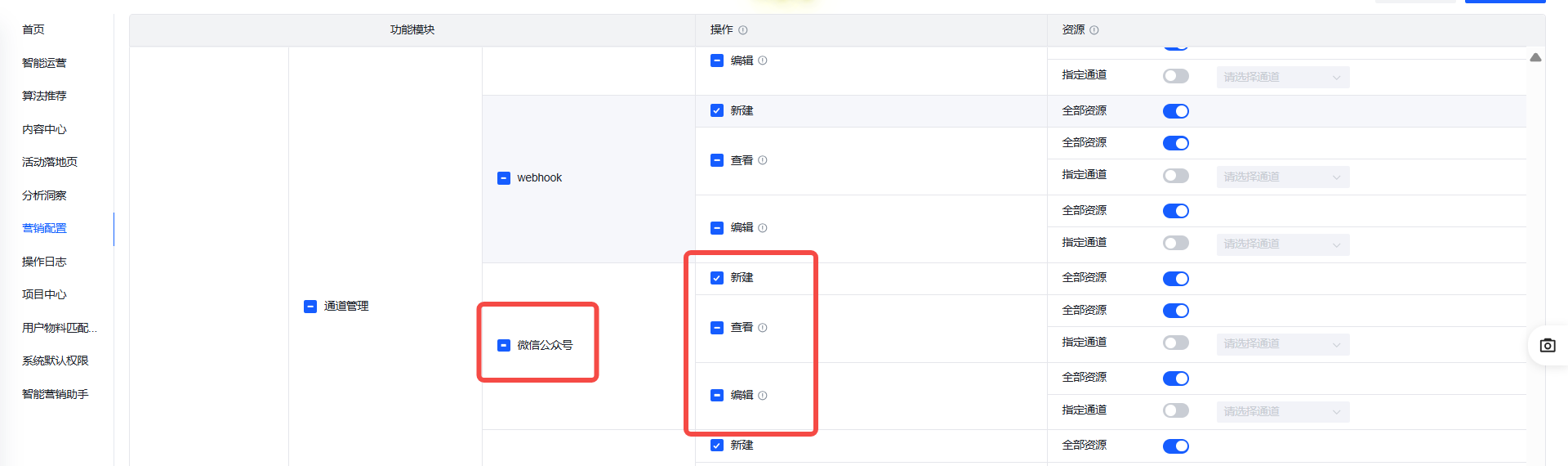The image size is (1568, 466).
Task: Enable 指定通道 switch for 微信公众号 查看
Action: click(1176, 343)
